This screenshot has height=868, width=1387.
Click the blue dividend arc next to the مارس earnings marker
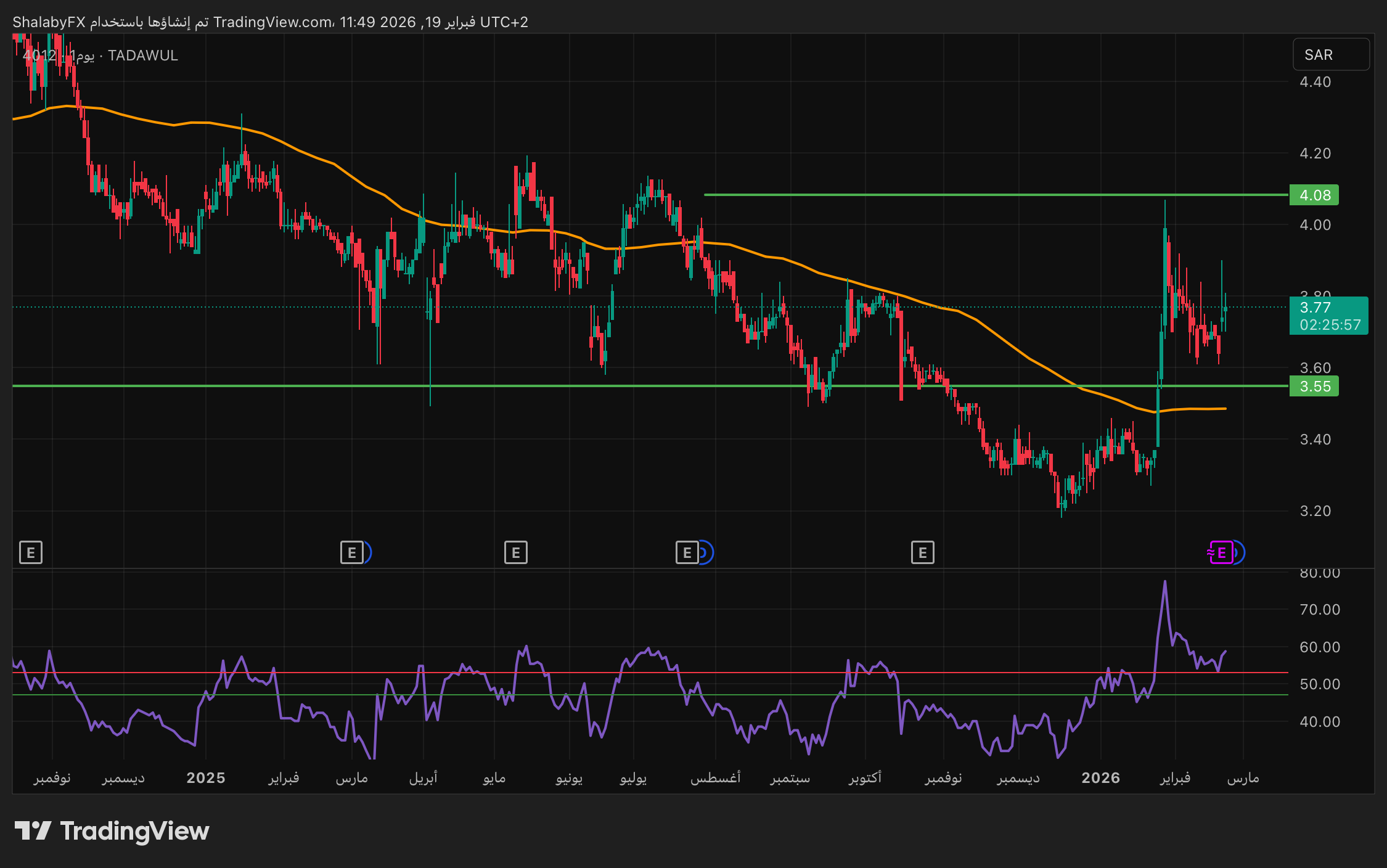(368, 553)
